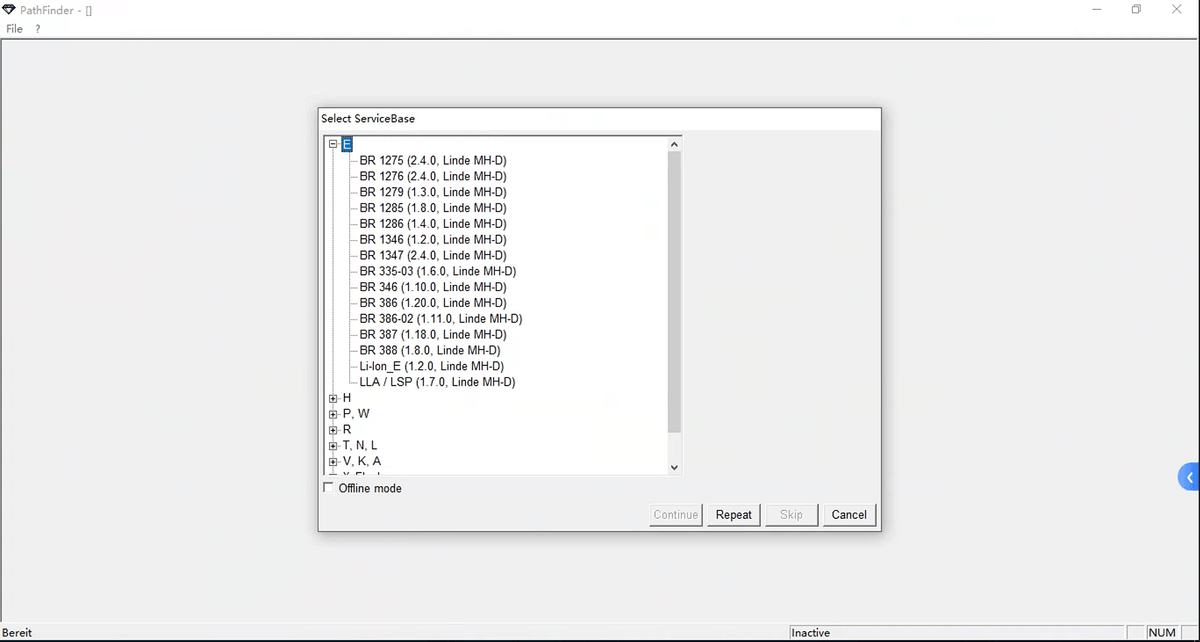This screenshot has height=642, width=1200.
Task: Expand the R category node
Action: click(x=333, y=430)
